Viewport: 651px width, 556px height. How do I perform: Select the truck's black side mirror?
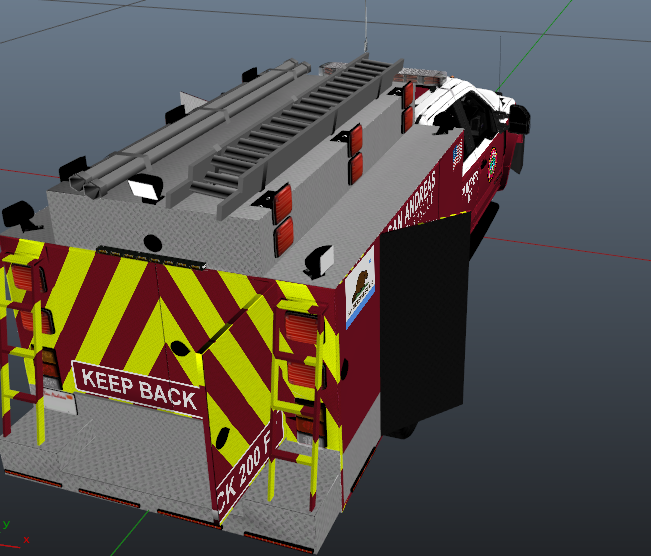click(x=520, y=118)
